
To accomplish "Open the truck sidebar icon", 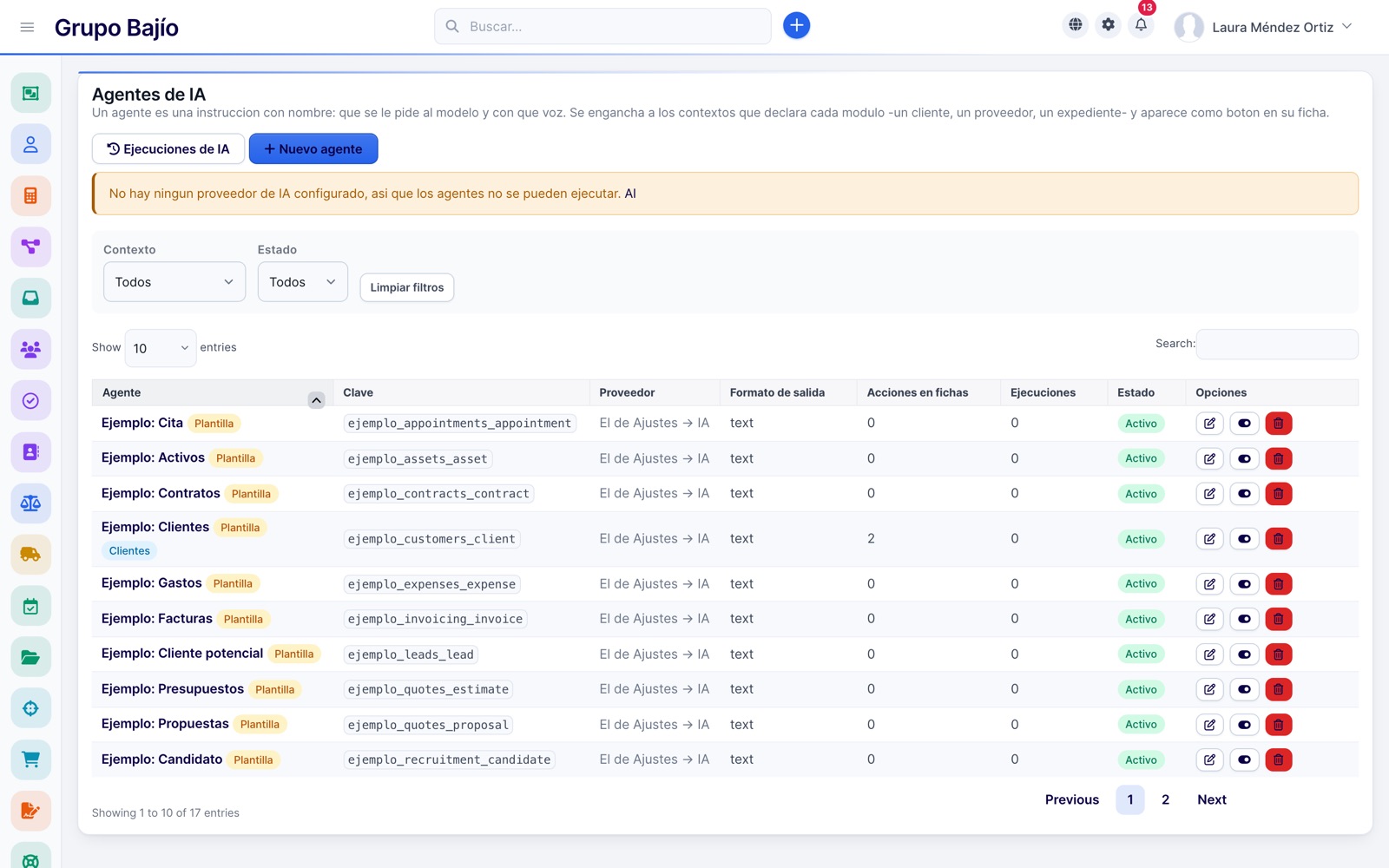I will (x=30, y=554).
